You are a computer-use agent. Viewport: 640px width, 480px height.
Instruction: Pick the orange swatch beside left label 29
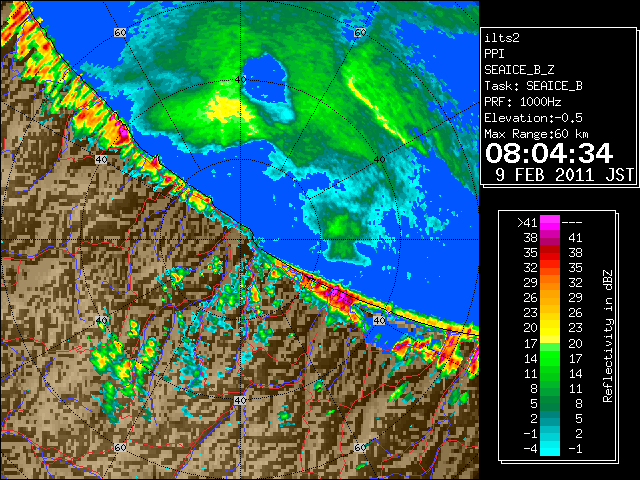550,283
